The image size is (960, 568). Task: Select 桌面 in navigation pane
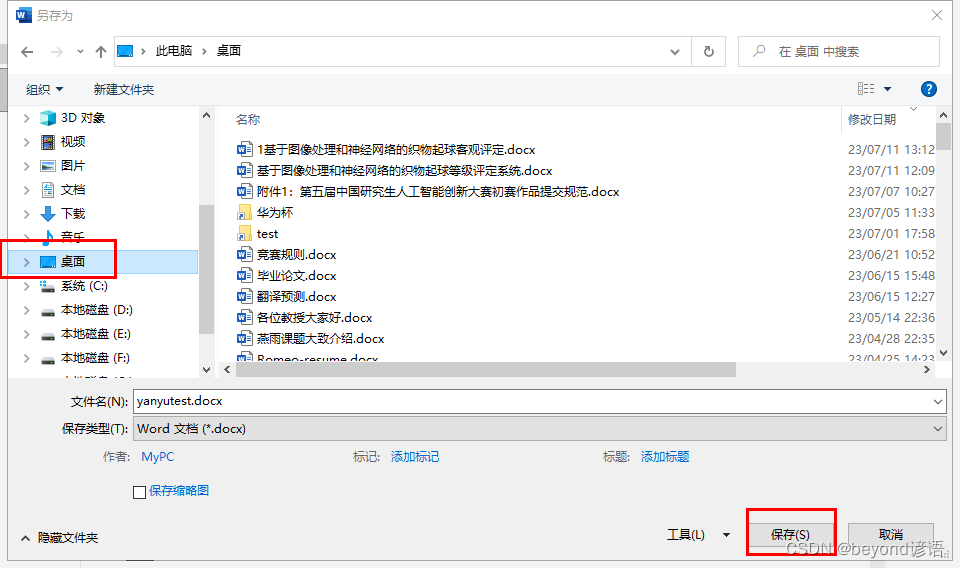coord(73,262)
